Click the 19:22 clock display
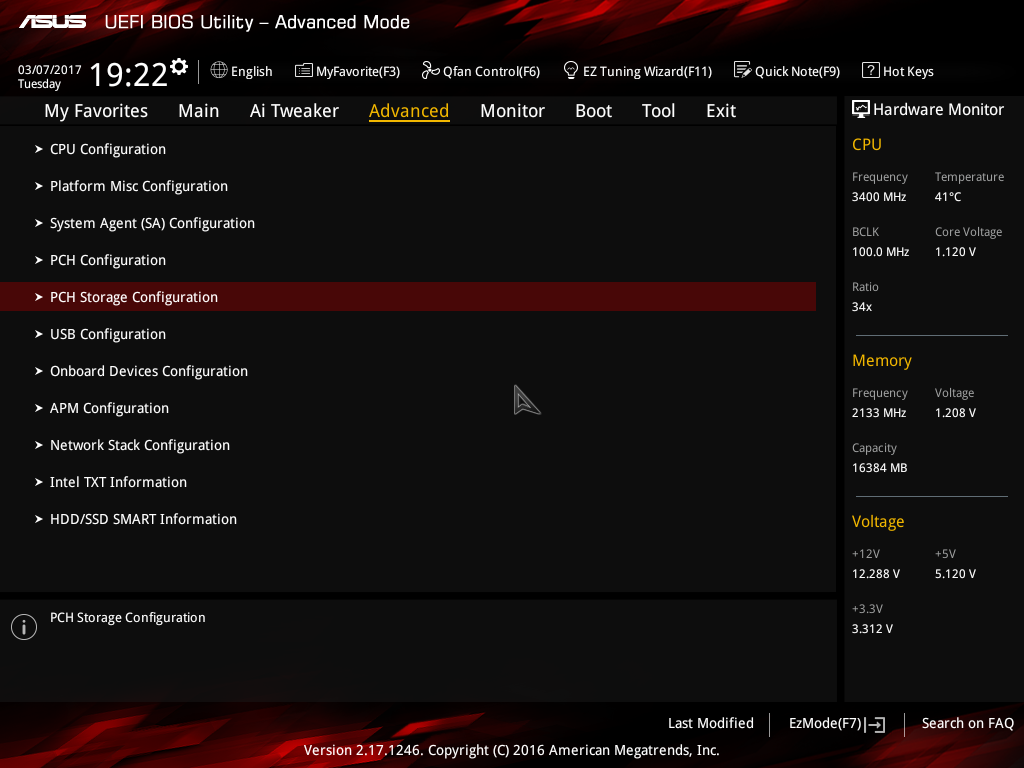Screen dimensions: 1024x768 pos(128,74)
